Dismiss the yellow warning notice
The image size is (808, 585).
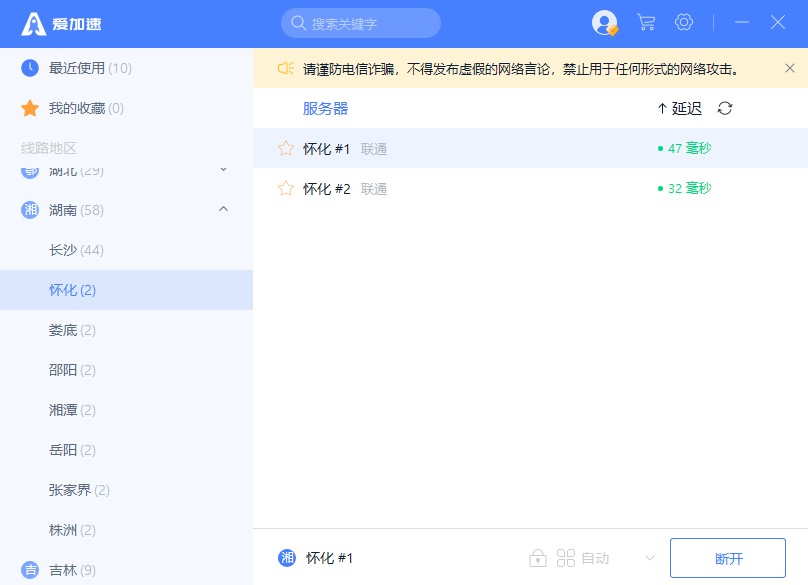click(789, 68)
